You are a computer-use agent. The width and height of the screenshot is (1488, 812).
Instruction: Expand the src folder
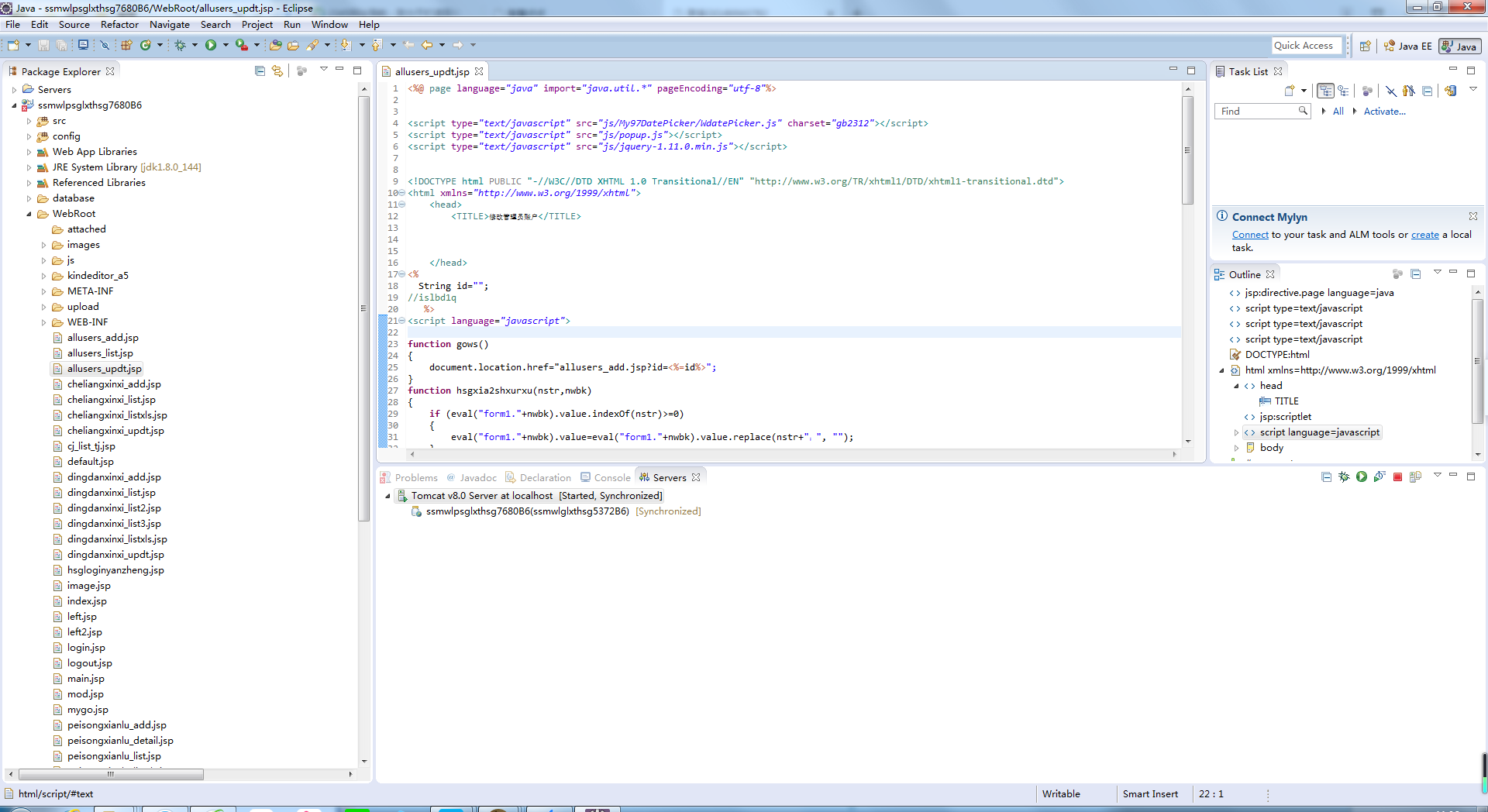point(29,121)
